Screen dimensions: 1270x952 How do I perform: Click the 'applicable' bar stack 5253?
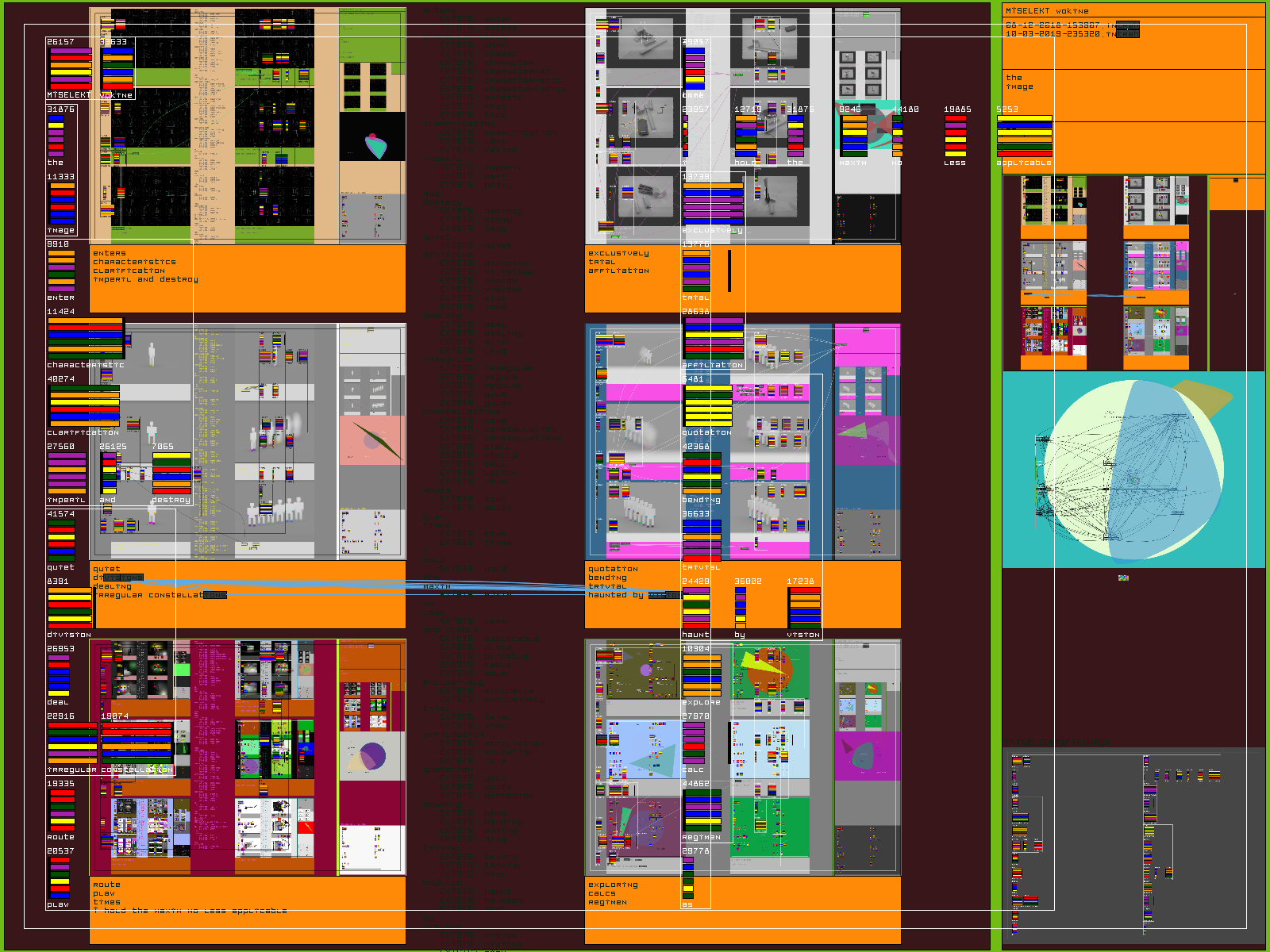click(1024, 136)
